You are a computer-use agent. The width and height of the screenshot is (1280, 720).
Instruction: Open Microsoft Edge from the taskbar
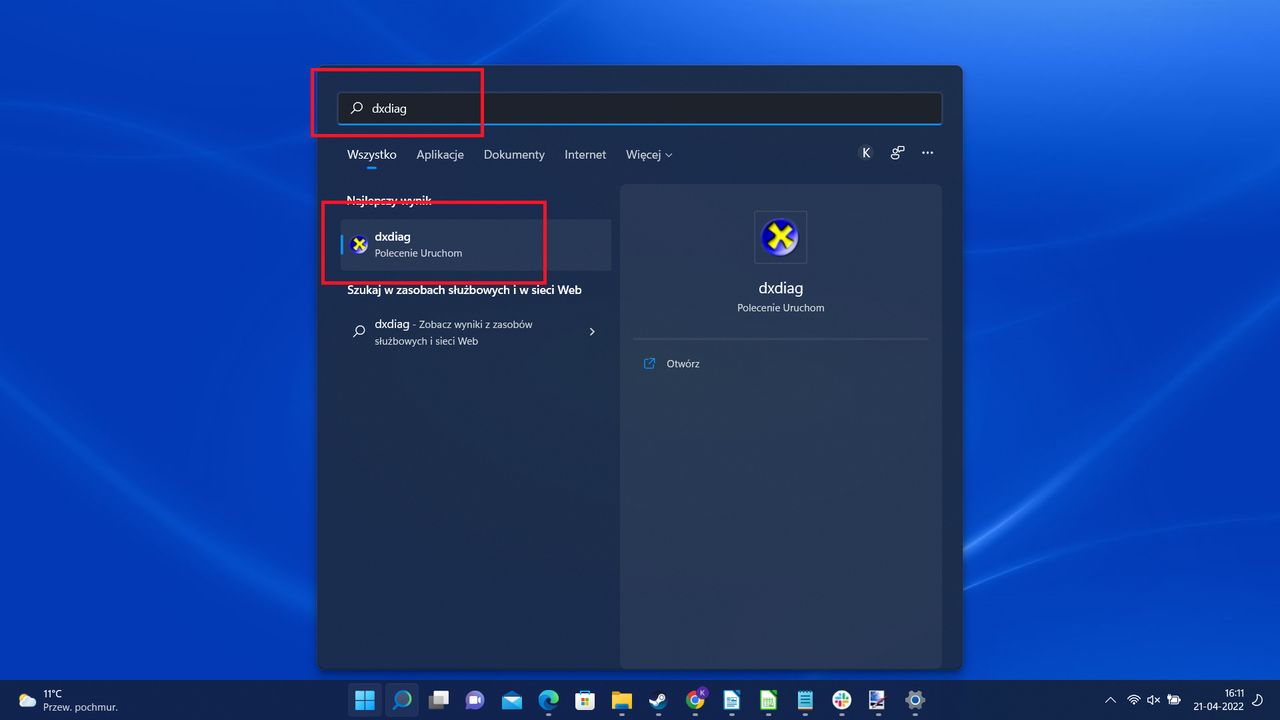548,699
